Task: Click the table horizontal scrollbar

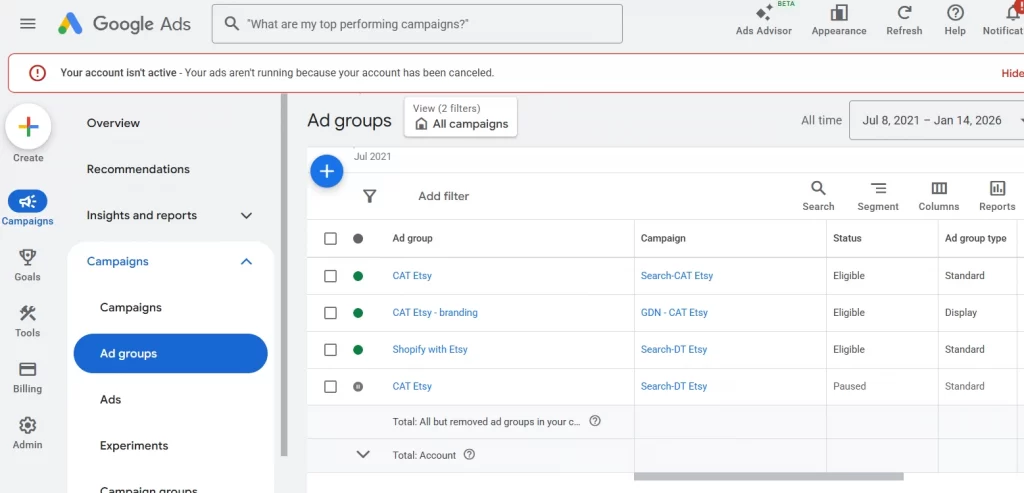Action: click(769, 477)
